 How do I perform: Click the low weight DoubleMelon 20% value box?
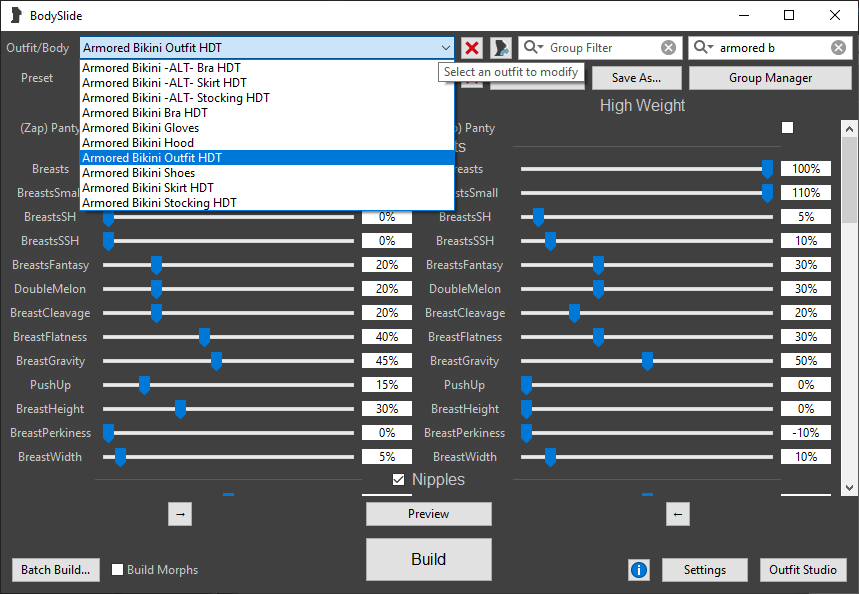[387, 289]
